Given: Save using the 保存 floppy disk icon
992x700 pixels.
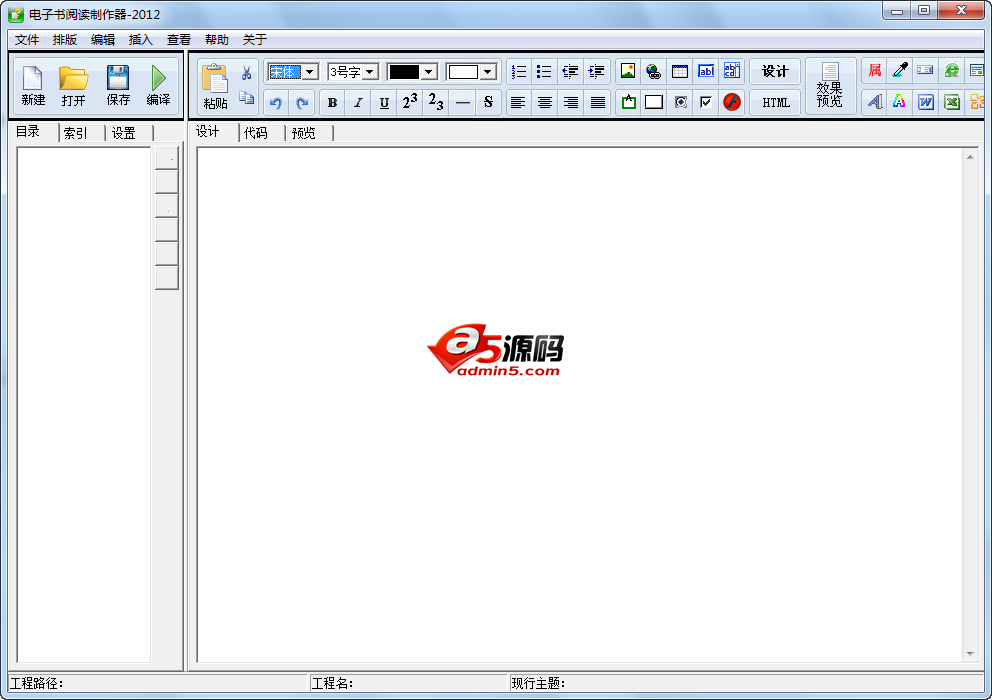Looking at the screenshot, I should [118, 85].
